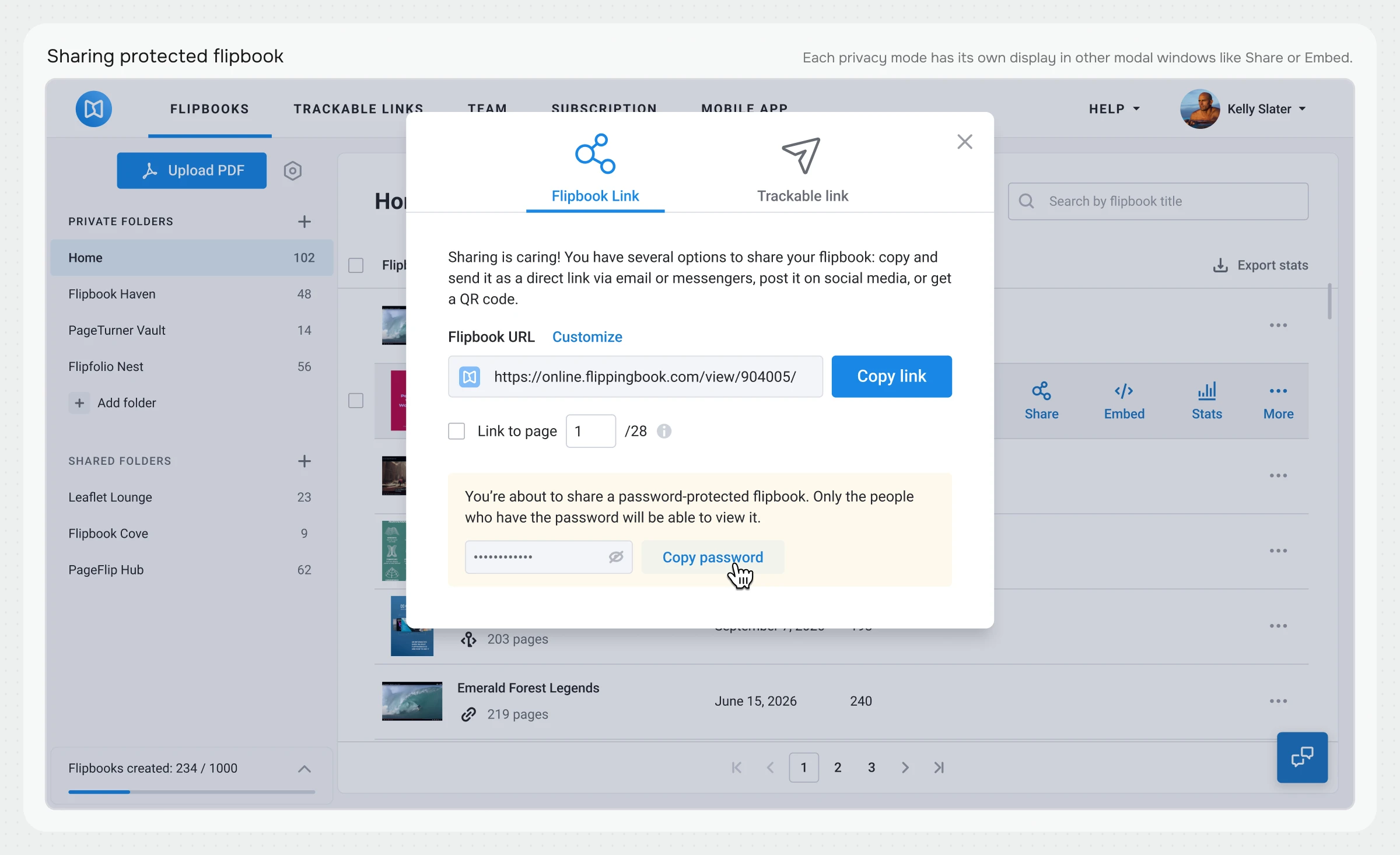The image size is (1400, 855).
Task: Open the More actions icon in highlighted row
Action: (x=1278, y=391)
